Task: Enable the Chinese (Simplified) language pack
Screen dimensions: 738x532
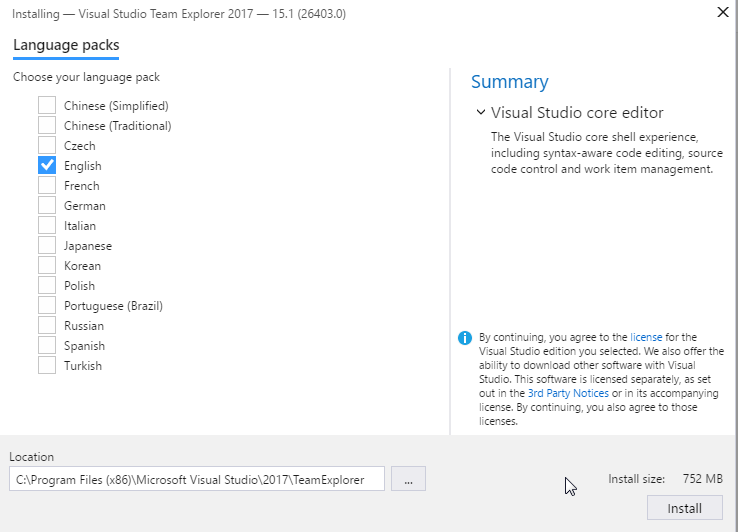Action: coord(47,105)
